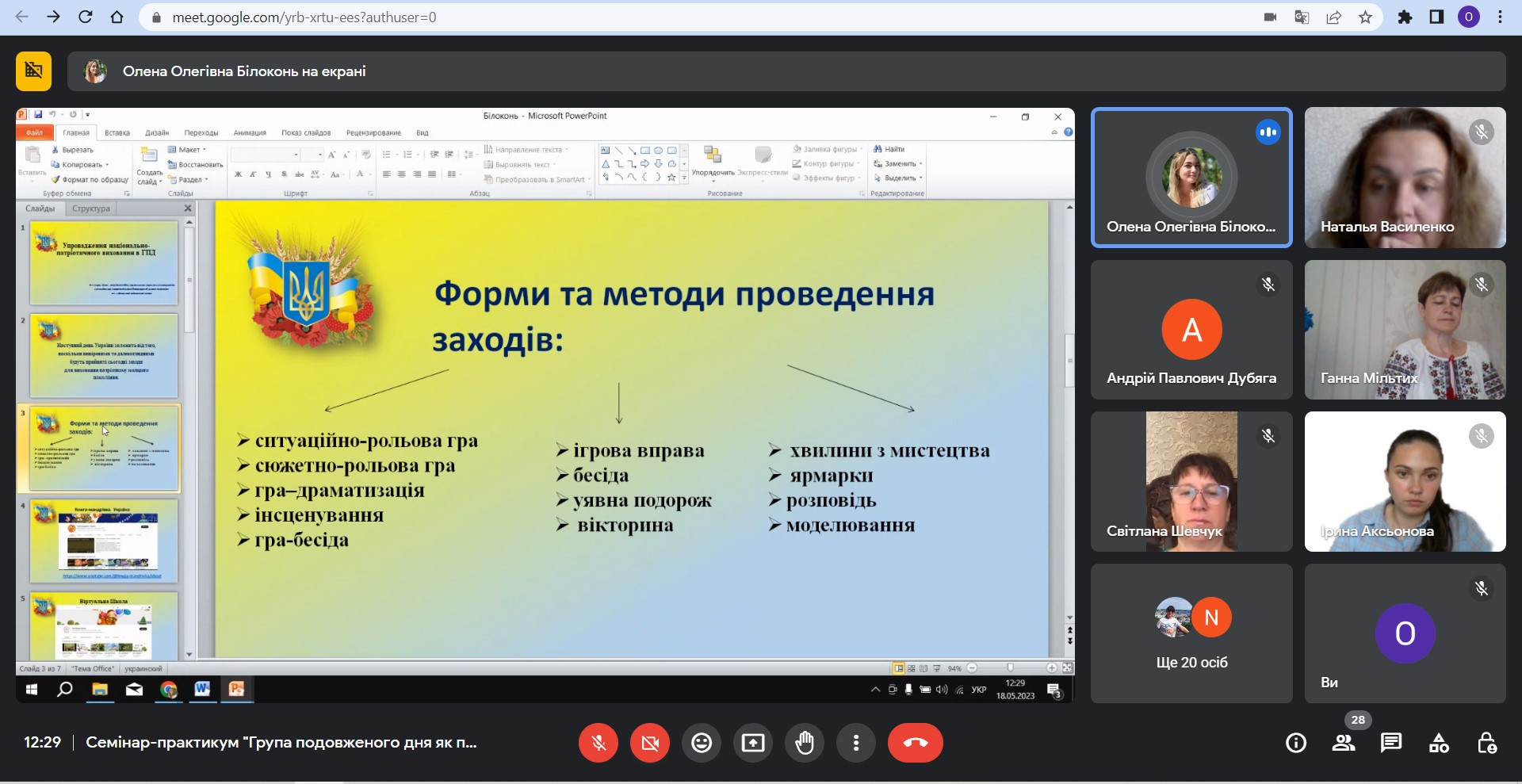
Task: Raise hand in the meeting
Action: pyautogui.click(x=805, y=743)
